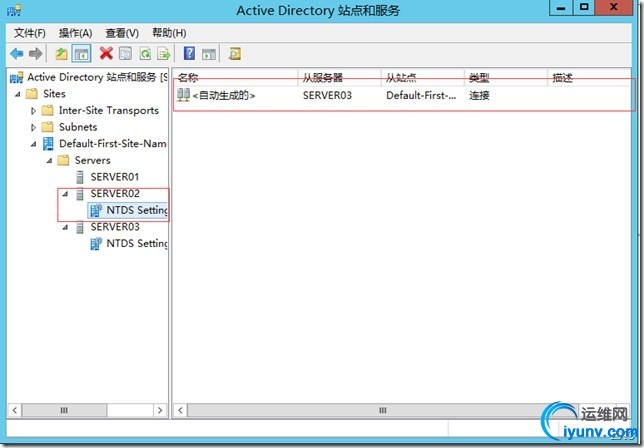Viewport: 644px width, 448px height.
Task: Go back with the blue left arrow
Action: click(x=17, y=53)
